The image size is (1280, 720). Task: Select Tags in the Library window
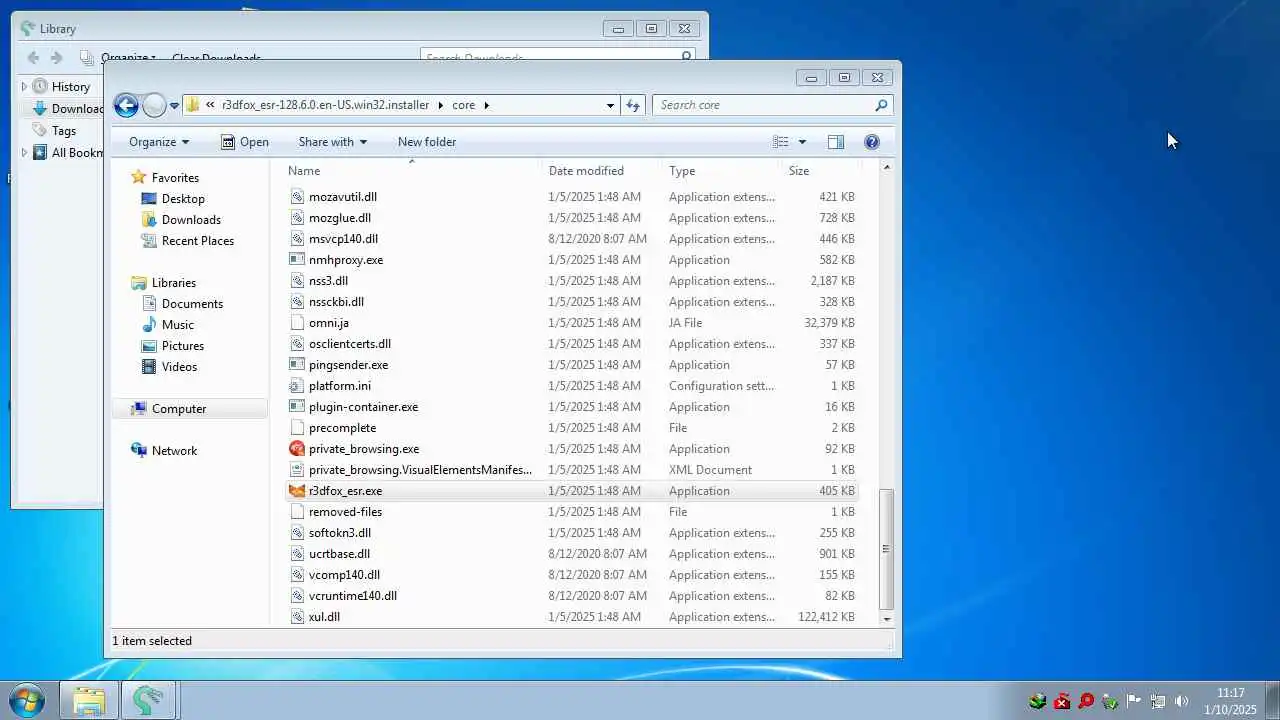[x=64, y=131]
